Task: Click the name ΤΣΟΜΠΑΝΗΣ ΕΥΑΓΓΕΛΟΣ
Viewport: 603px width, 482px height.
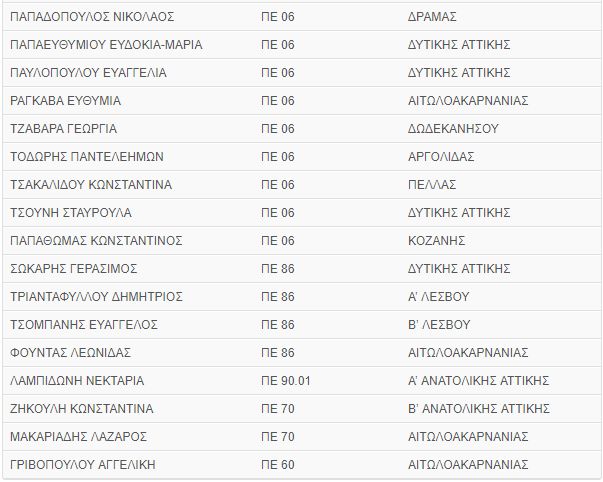Action: pyautogui.click(x=83, y=325)
